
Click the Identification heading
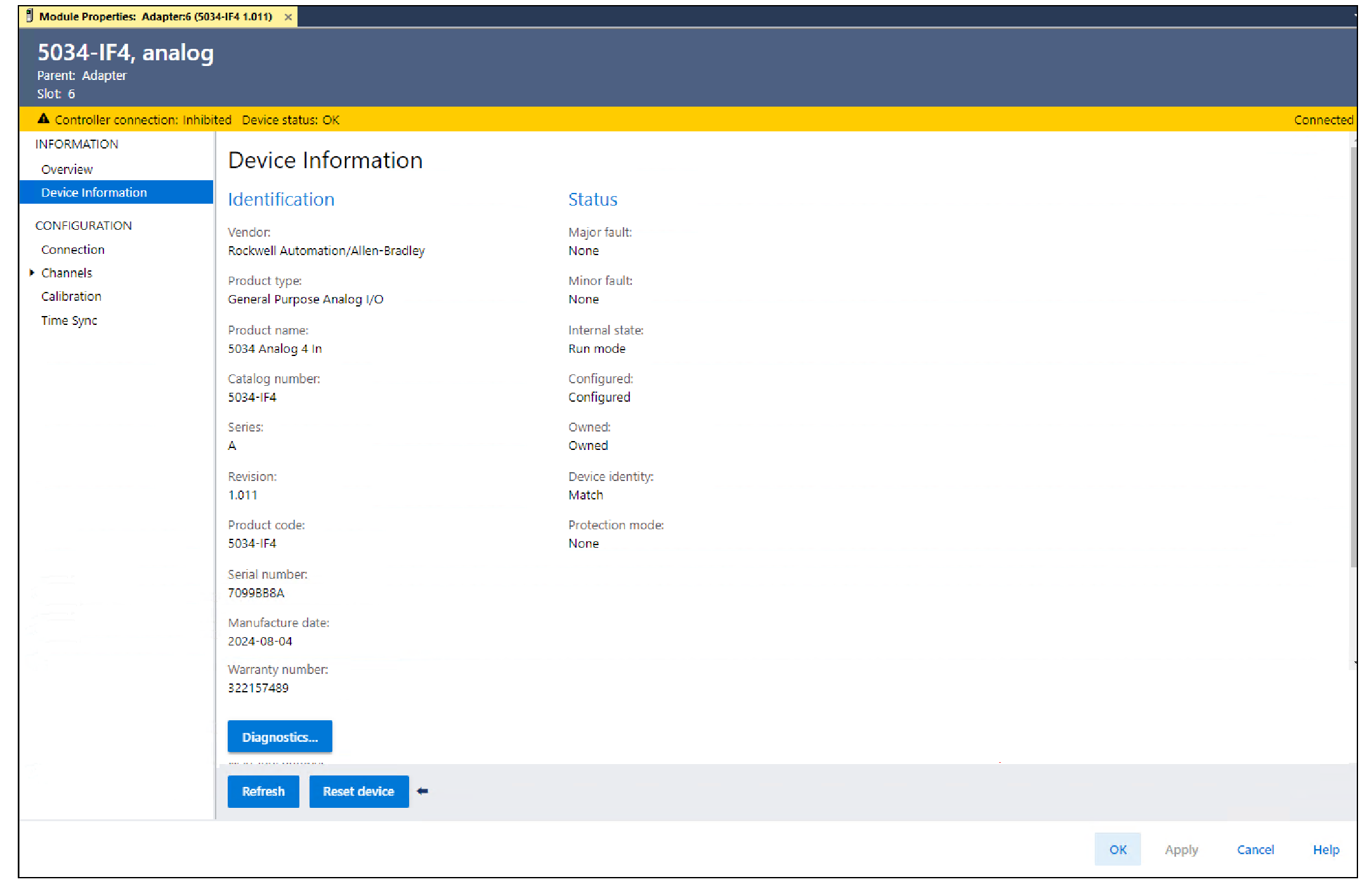tap(281, 199)
